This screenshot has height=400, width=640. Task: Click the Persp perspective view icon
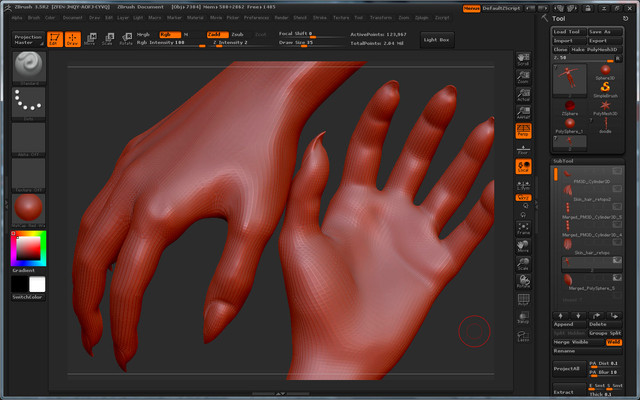[523, 130]
